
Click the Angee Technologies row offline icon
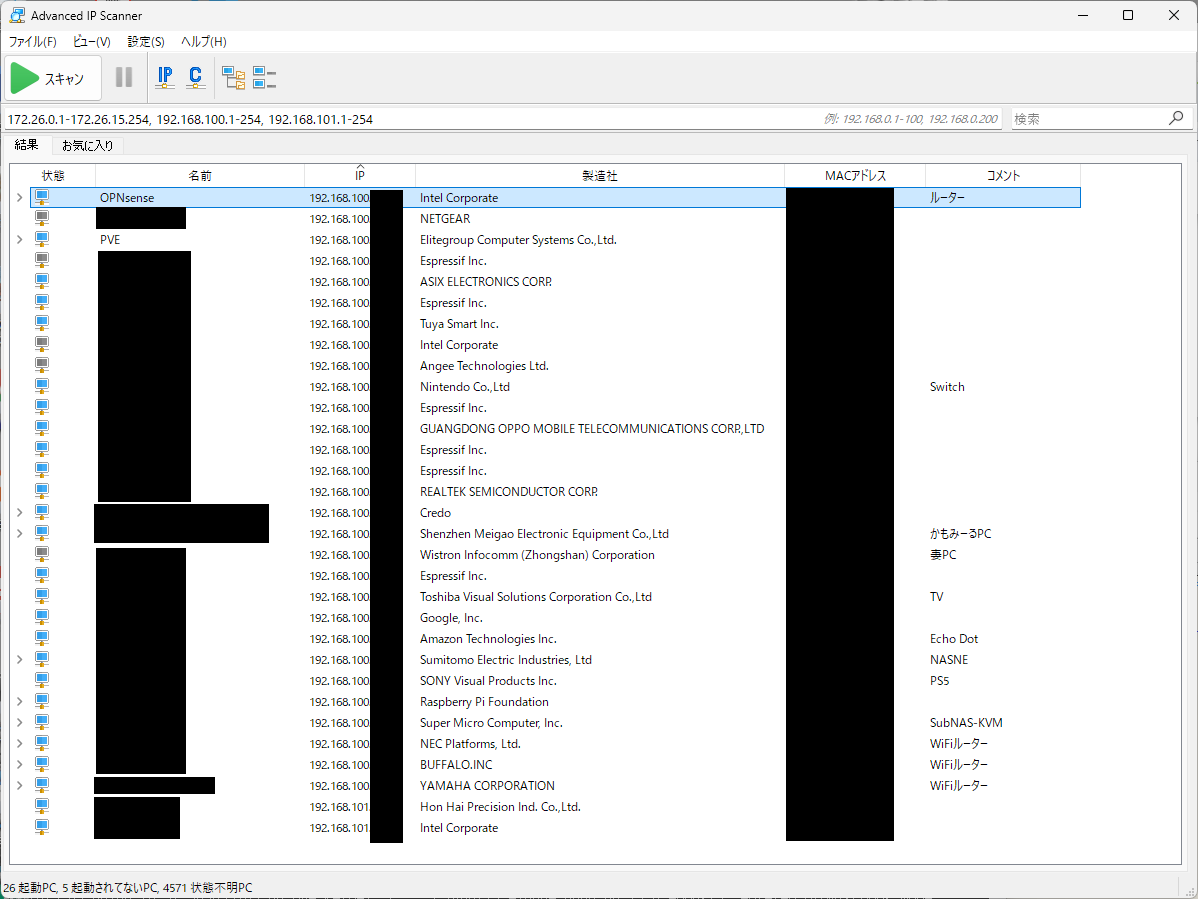click(42, 366)
